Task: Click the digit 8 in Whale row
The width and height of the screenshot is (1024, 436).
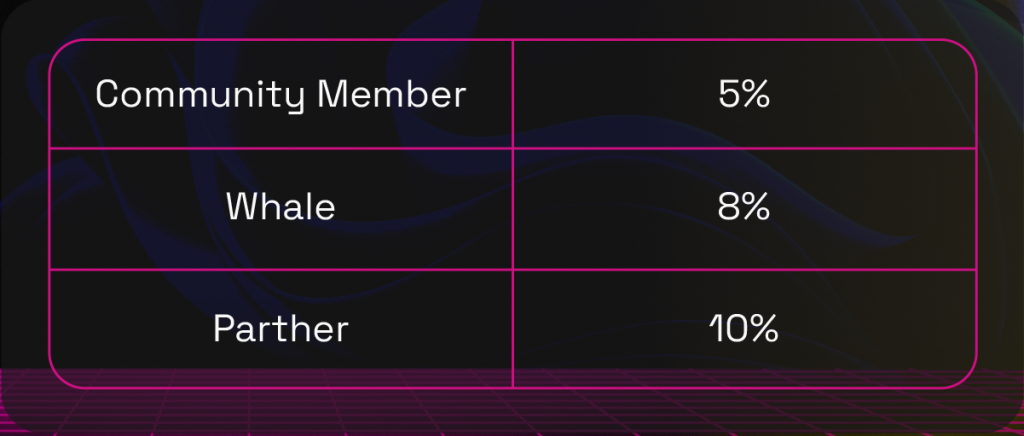Action: [x=729, y=208]
